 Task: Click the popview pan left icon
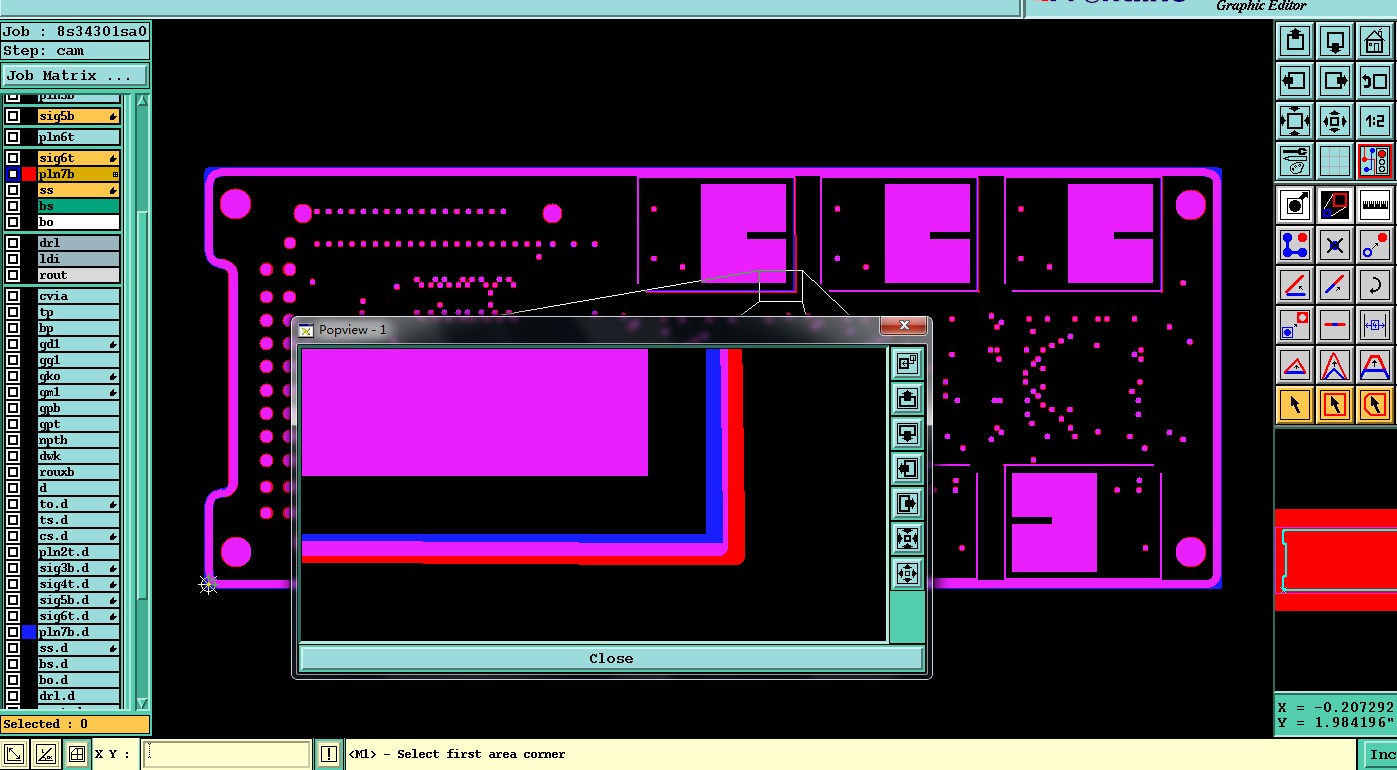(907, 469)
